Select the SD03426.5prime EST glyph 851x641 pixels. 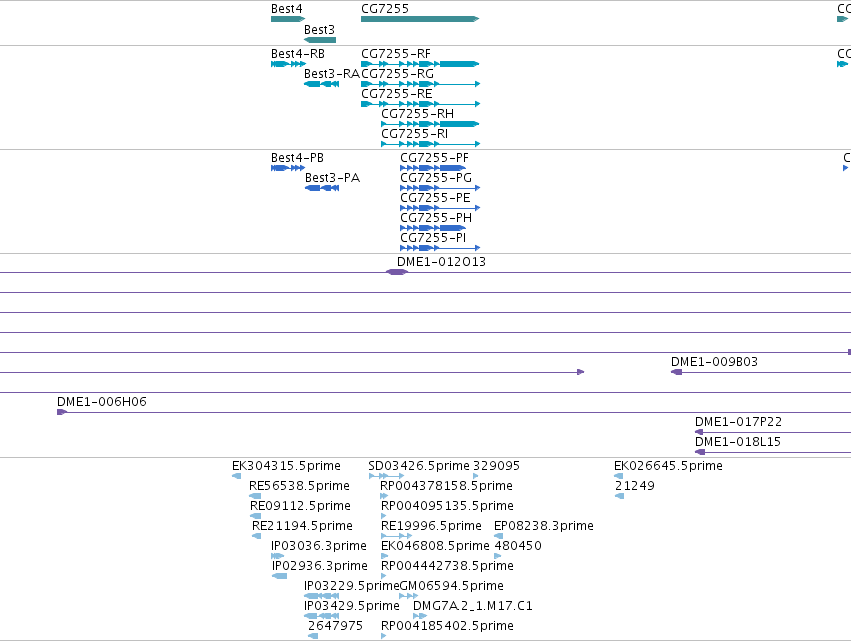coord(386,476)
